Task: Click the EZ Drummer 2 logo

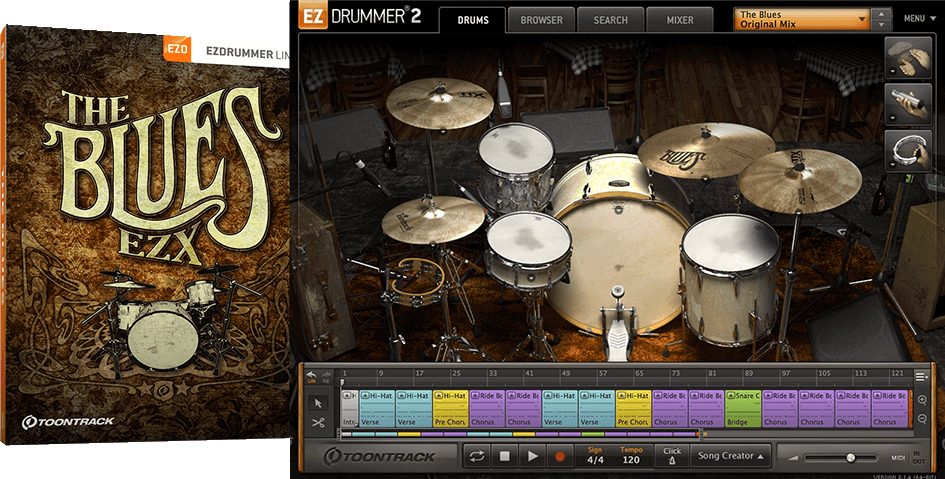Action: 360,17
